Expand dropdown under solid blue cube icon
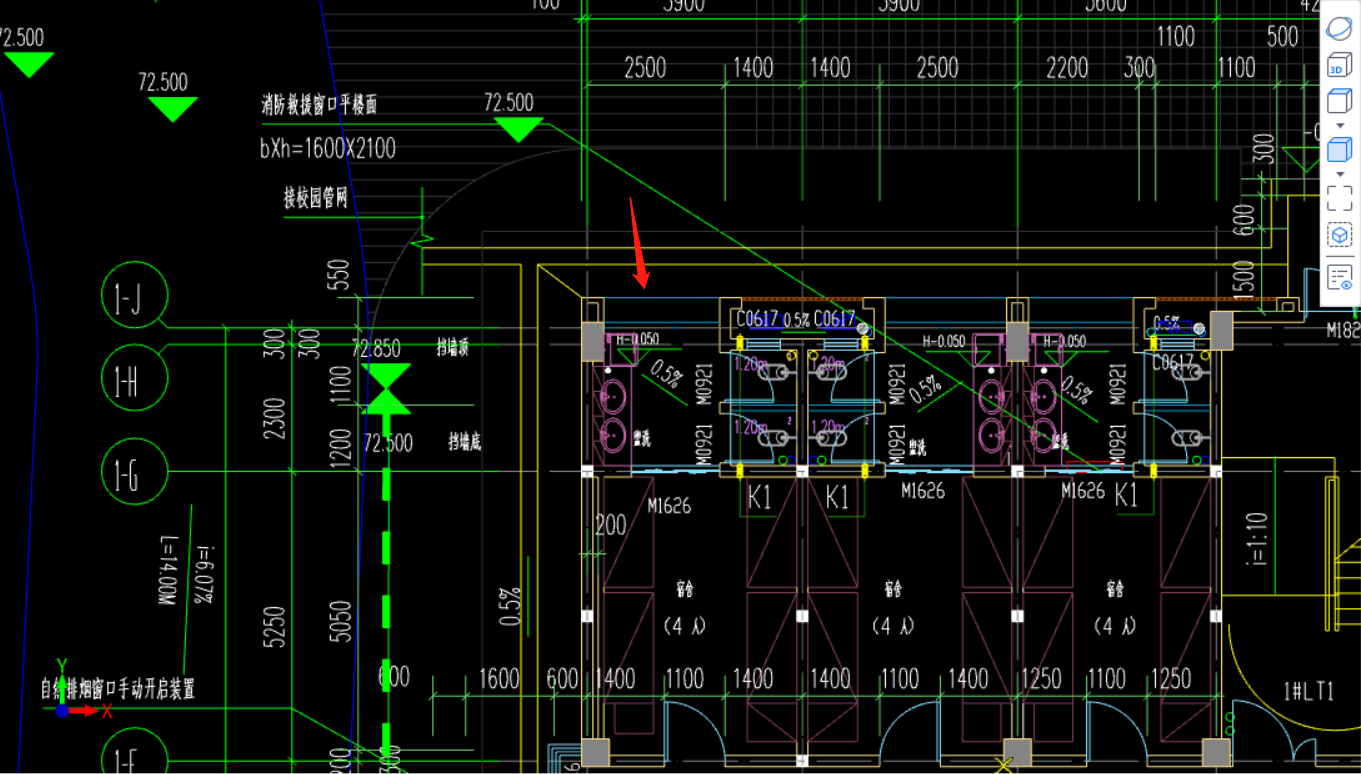This screenshot has height=774, width=1361. pyautogui.click(x=1339, y=174)
